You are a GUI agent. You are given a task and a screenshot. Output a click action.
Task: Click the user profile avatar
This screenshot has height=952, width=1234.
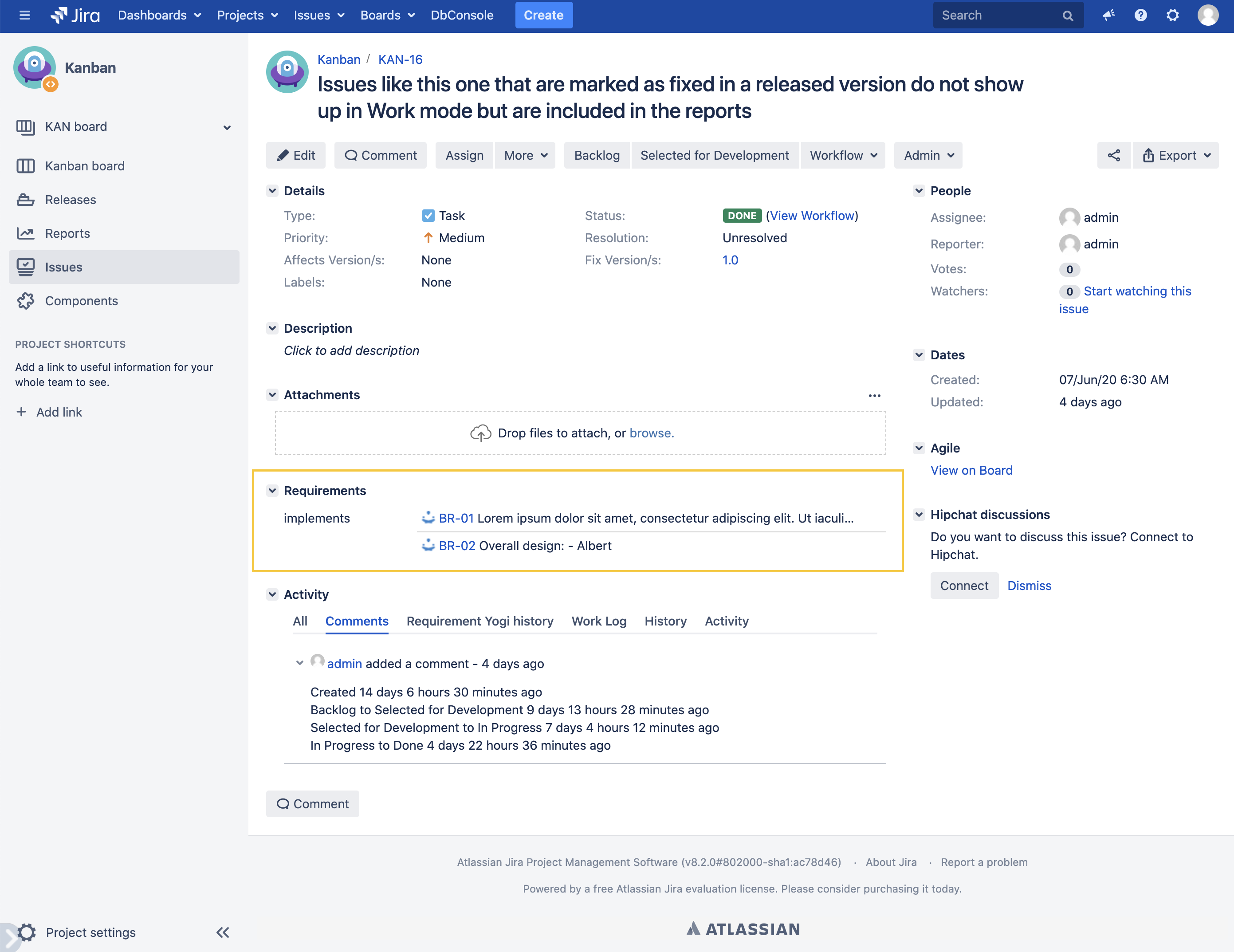coord(1207,15)
